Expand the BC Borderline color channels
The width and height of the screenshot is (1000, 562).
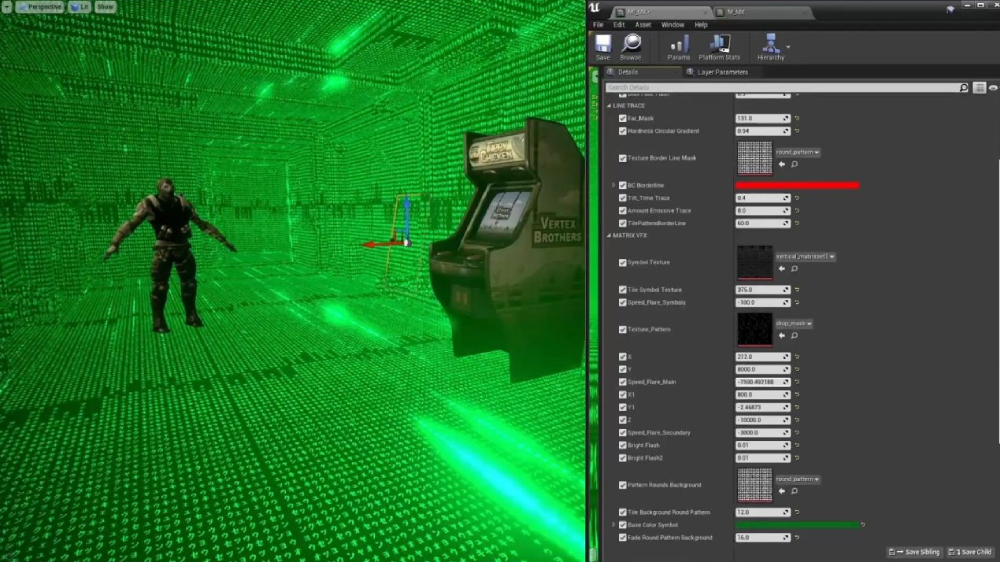click(614, 186)
